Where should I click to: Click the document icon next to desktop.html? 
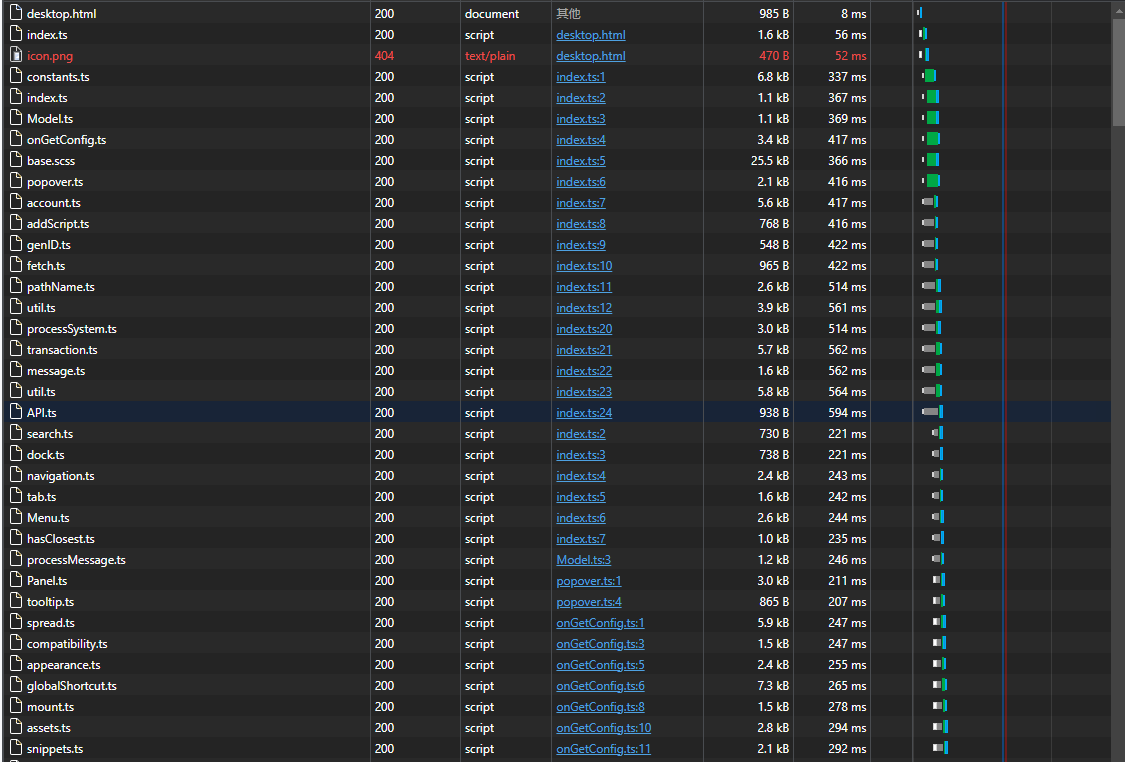[x=16, y=14]
